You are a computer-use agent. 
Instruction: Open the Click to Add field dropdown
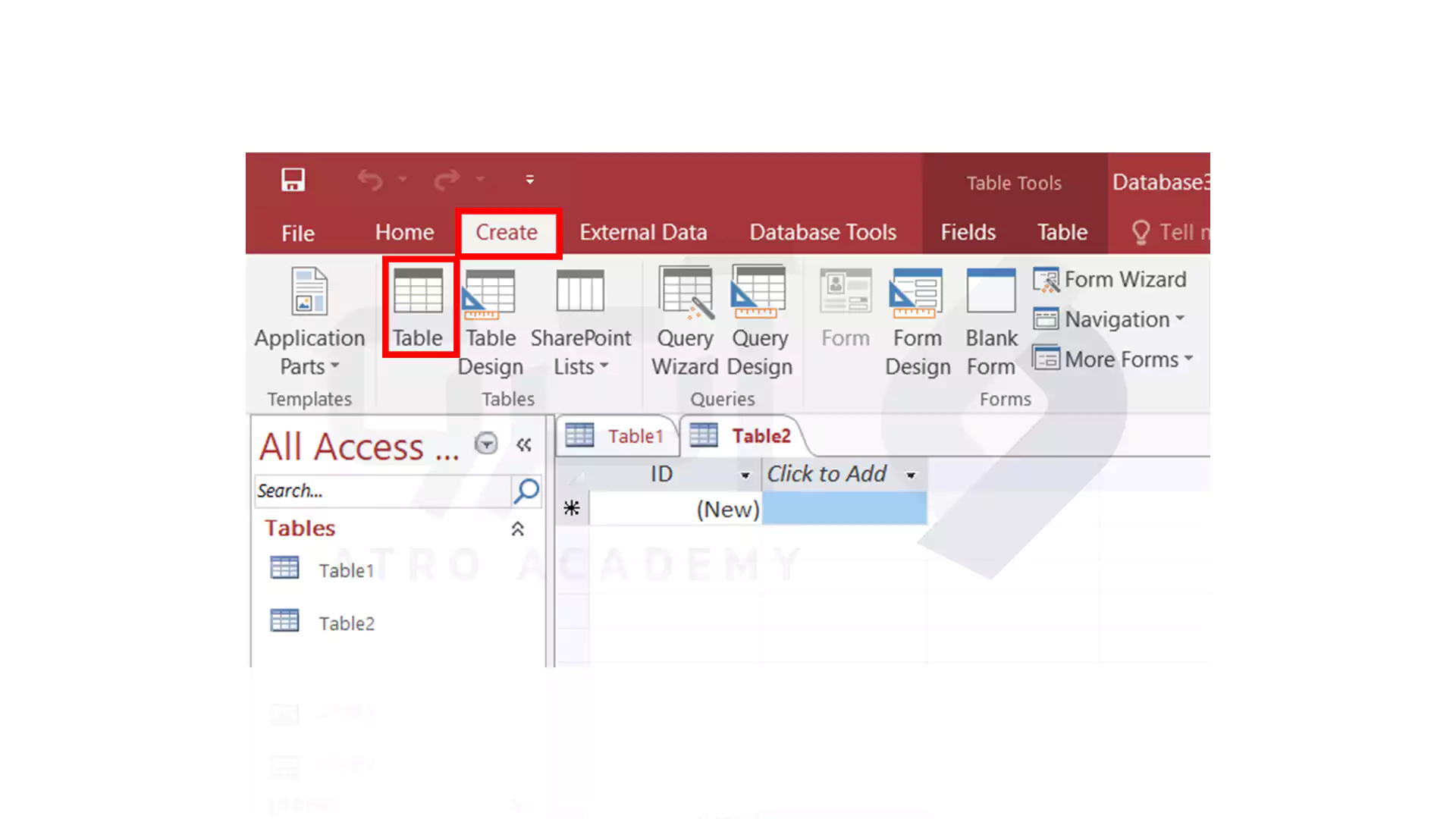(911, 475)
